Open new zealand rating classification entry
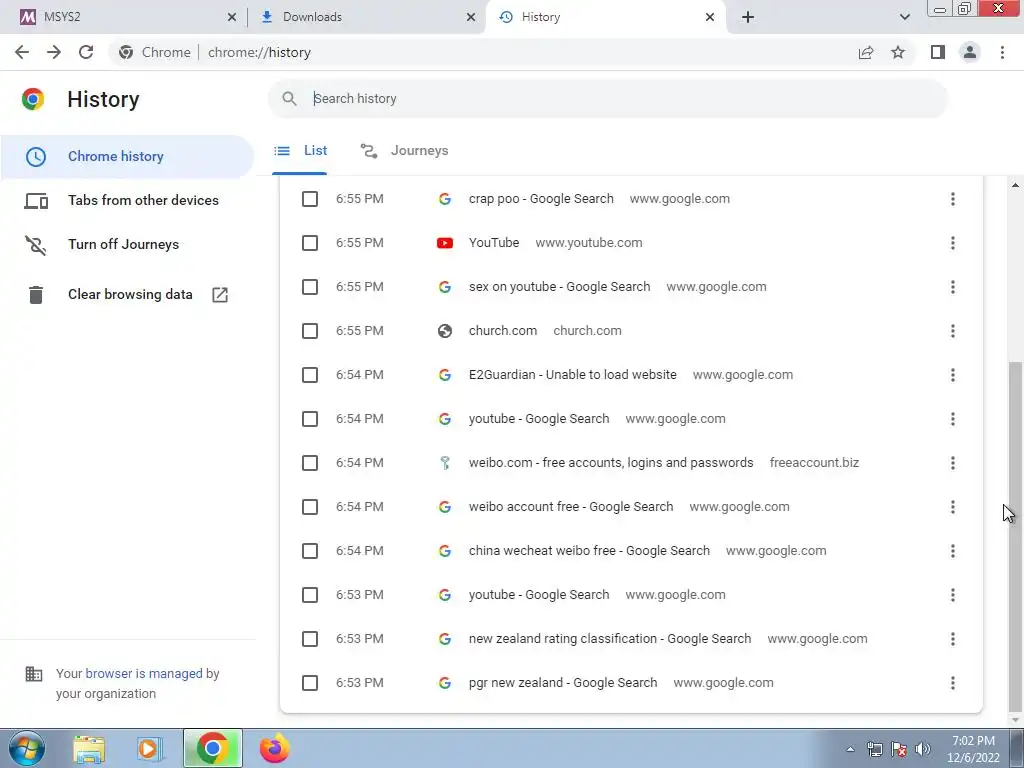Viewport: 1024px width, 768px height. click(x=610, y=639)
